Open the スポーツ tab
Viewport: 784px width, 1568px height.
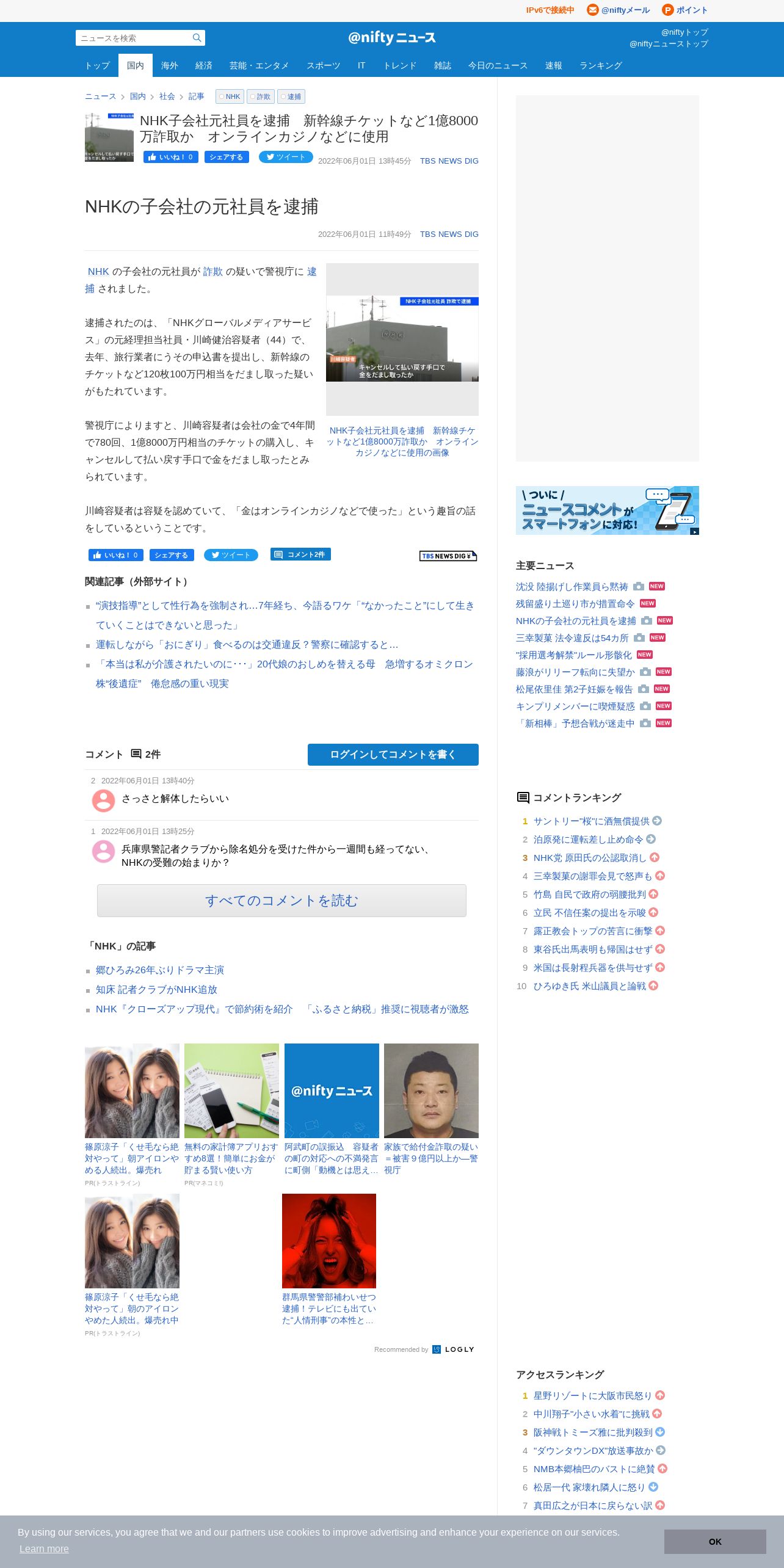[324, 65]
